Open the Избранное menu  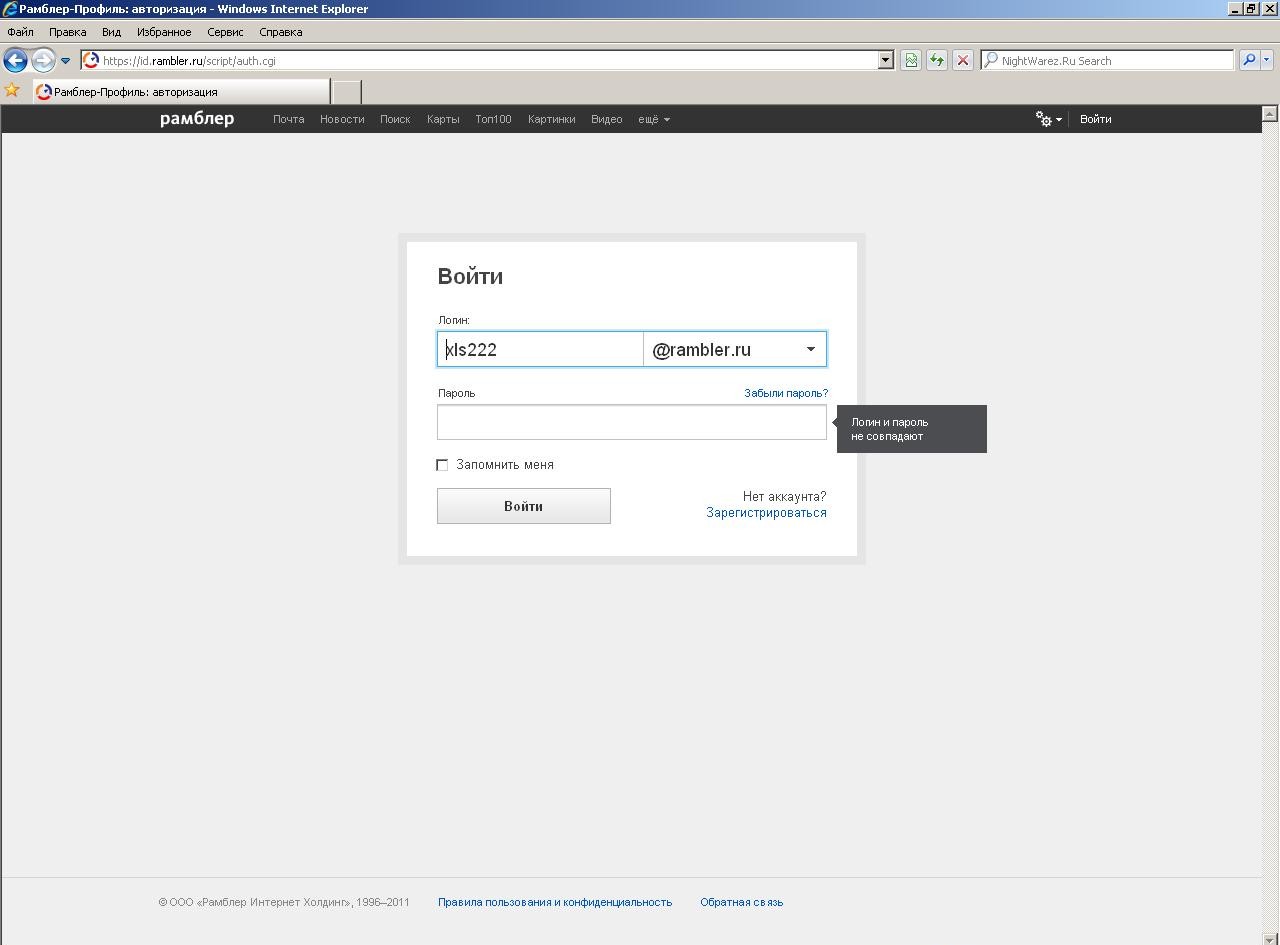164,32
